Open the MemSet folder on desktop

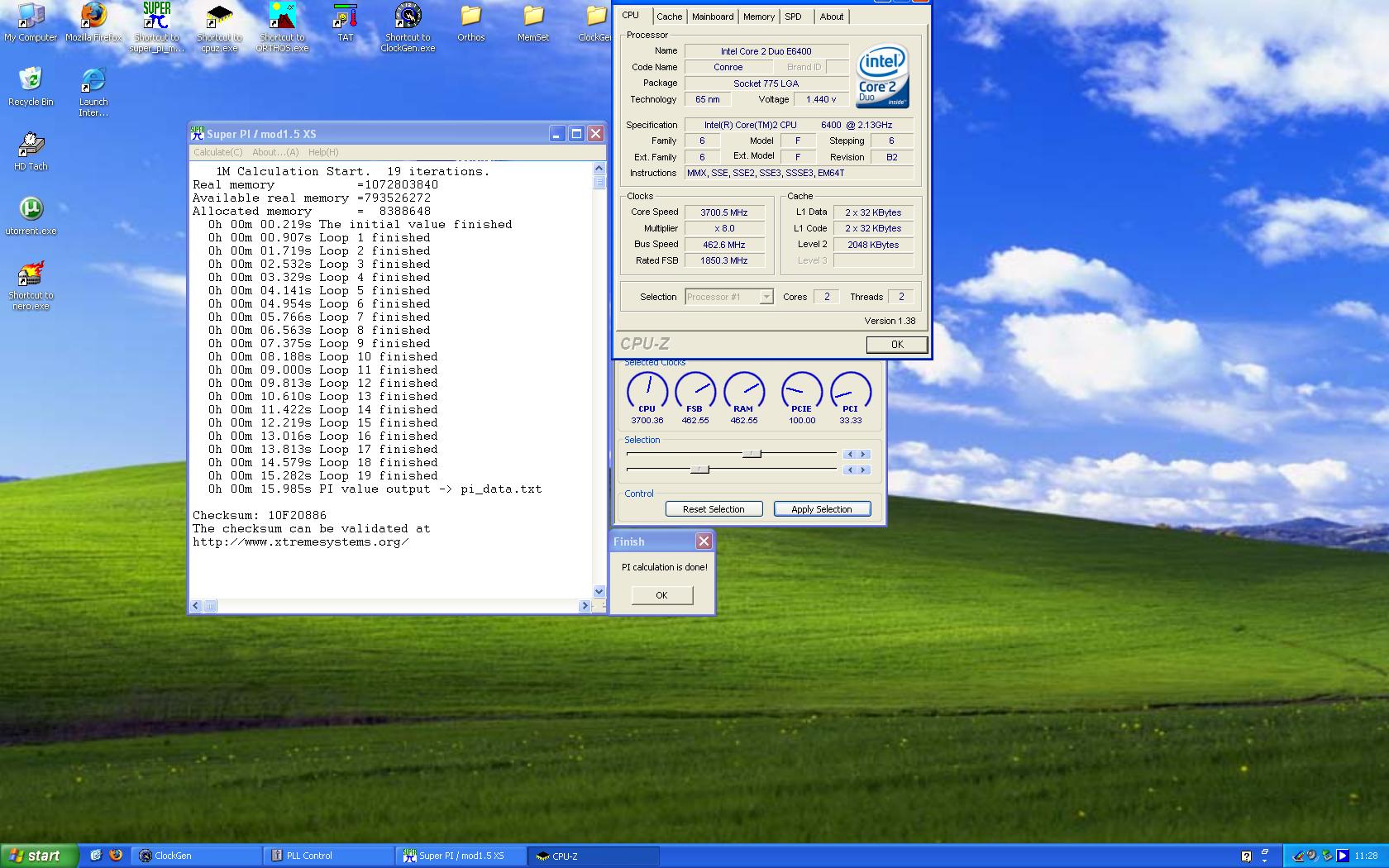point(533,23)
